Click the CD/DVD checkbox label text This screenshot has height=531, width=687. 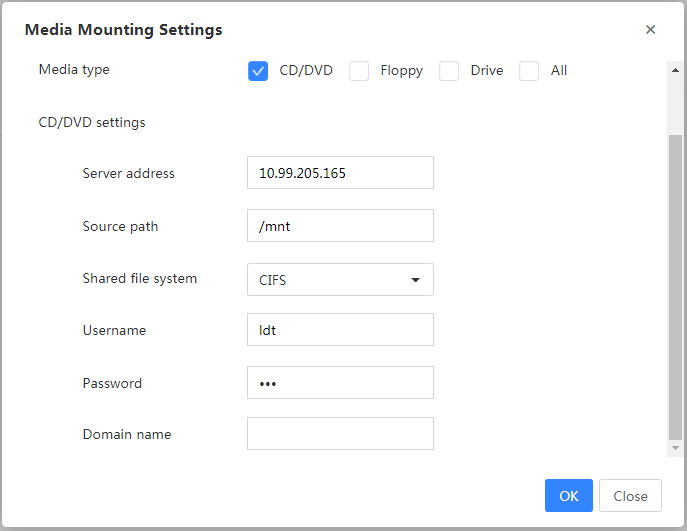point(306,71)
